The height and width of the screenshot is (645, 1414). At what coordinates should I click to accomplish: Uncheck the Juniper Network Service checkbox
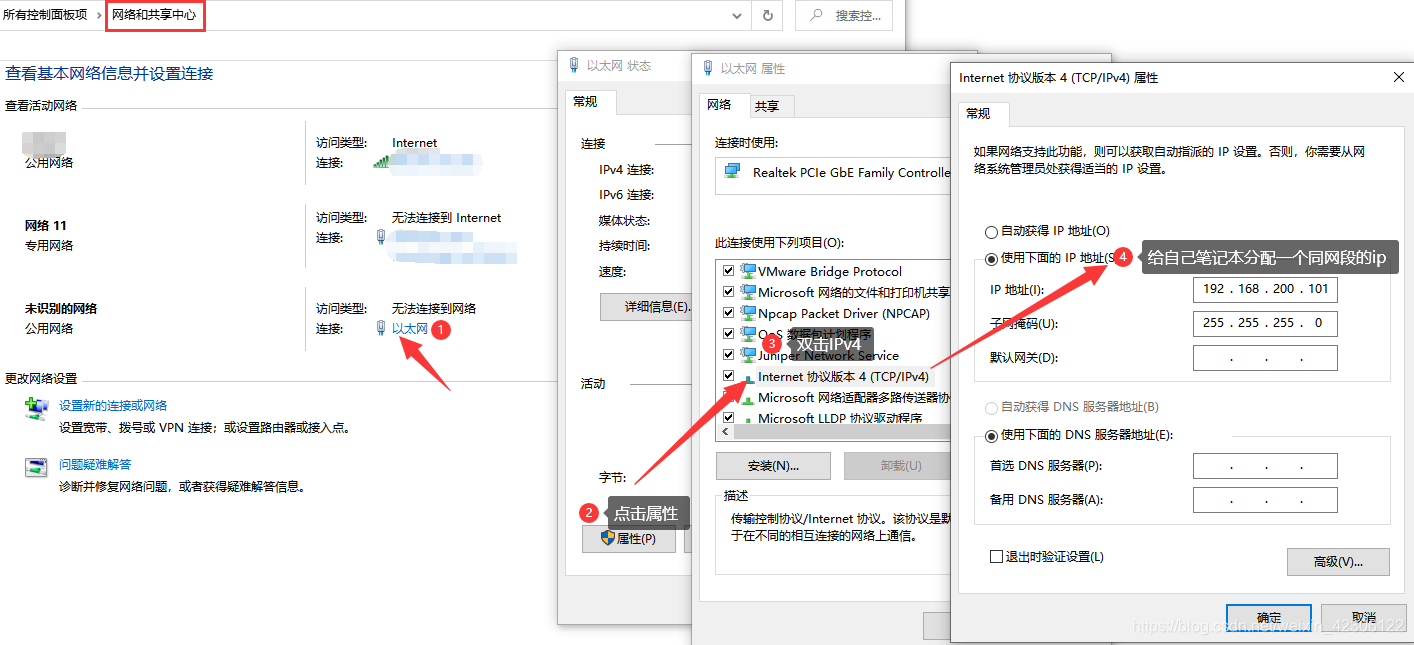point(729,355)
